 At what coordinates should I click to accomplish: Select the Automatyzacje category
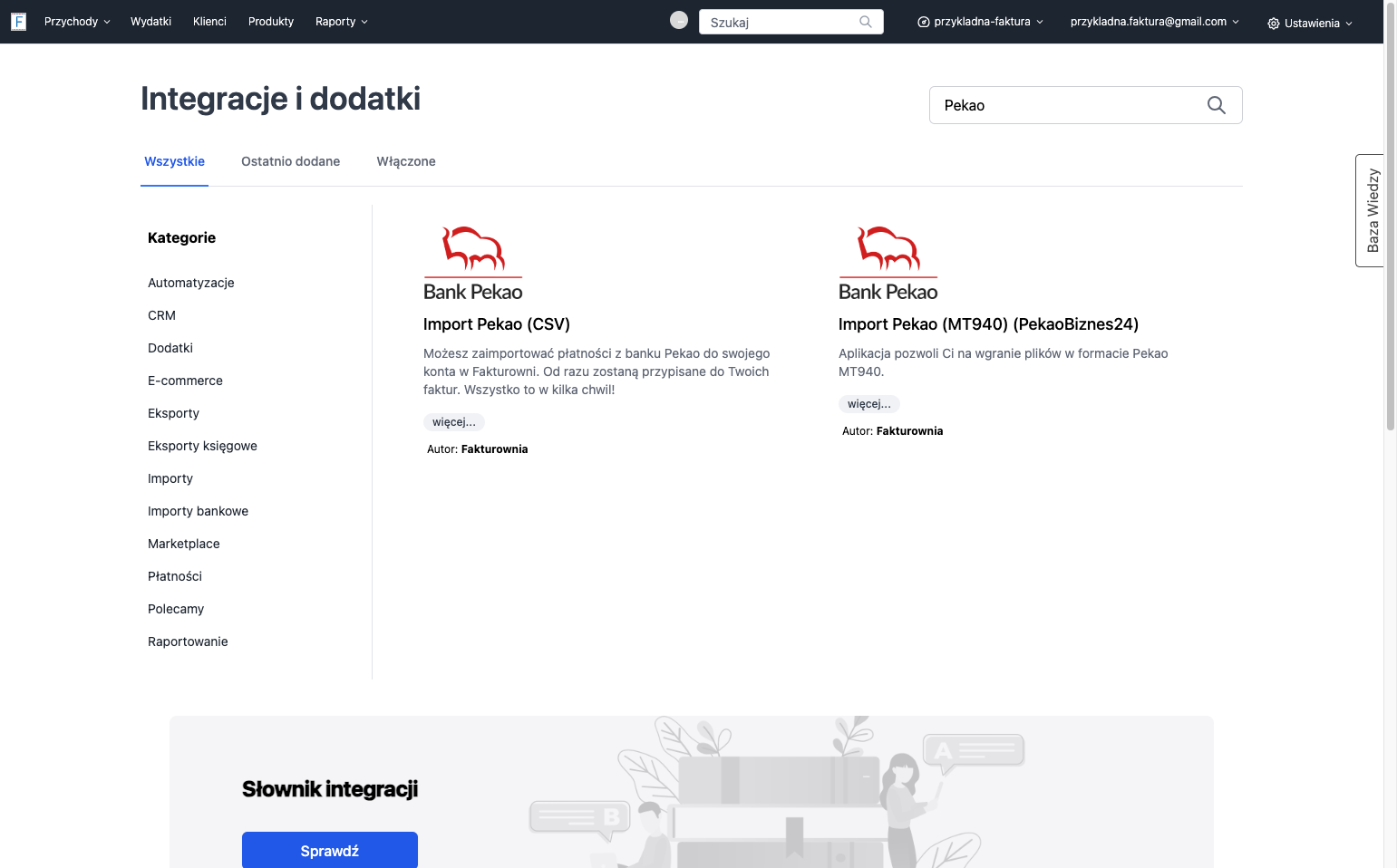[x=191, y=283]
